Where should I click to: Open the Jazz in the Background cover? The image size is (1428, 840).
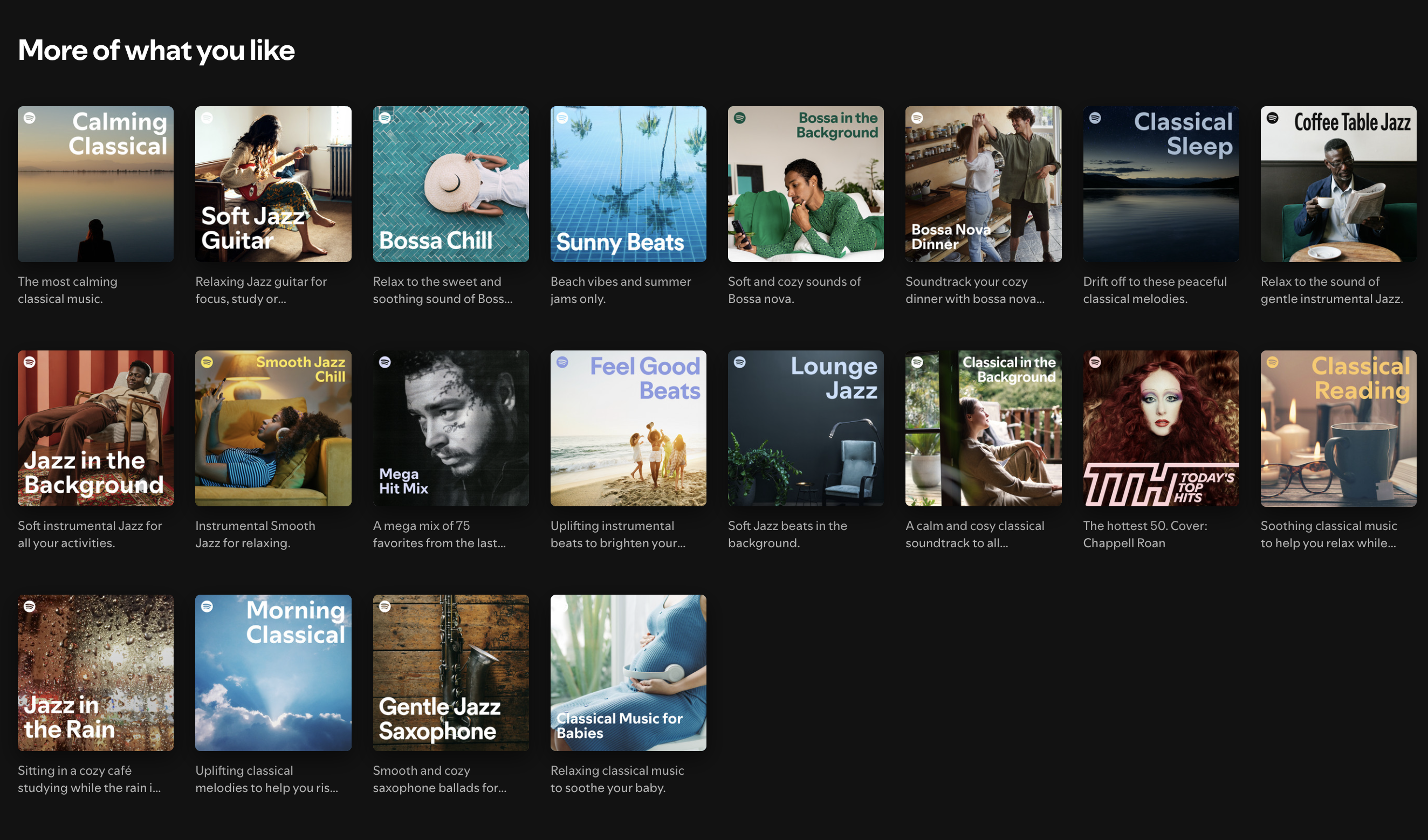coord(96,428)
